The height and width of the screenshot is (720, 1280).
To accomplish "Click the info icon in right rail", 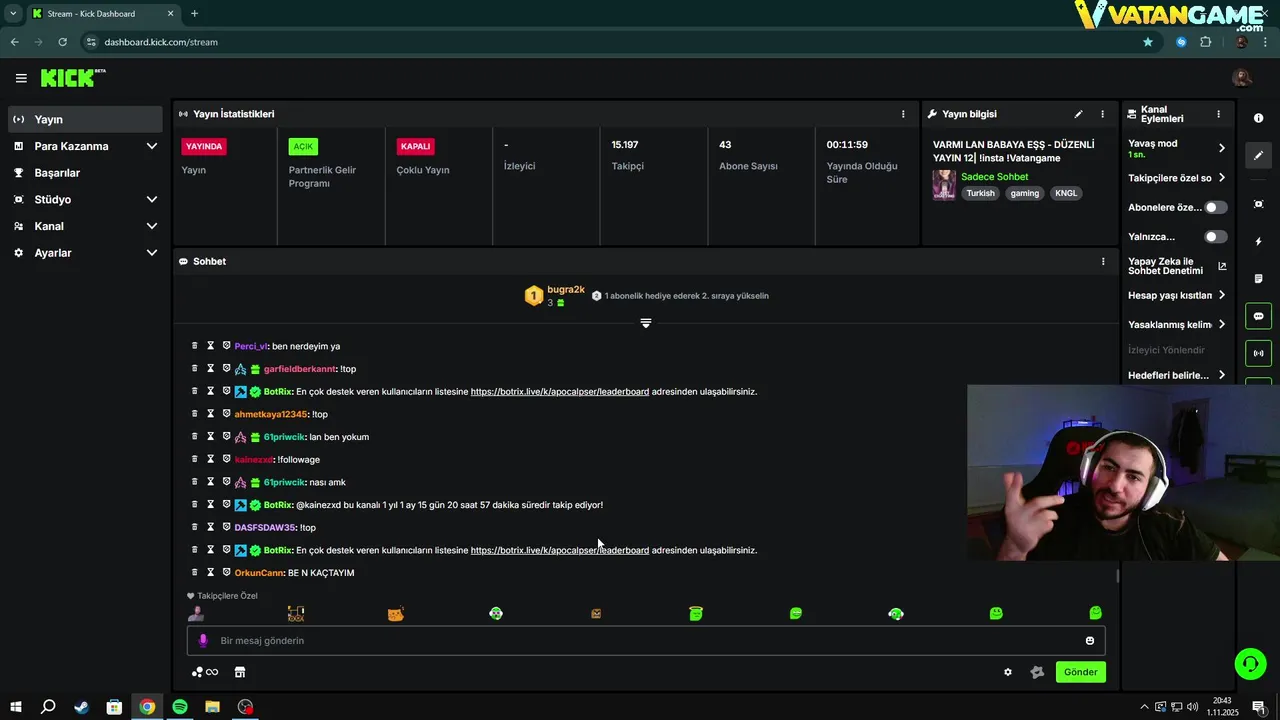I will click(1258, 118).
